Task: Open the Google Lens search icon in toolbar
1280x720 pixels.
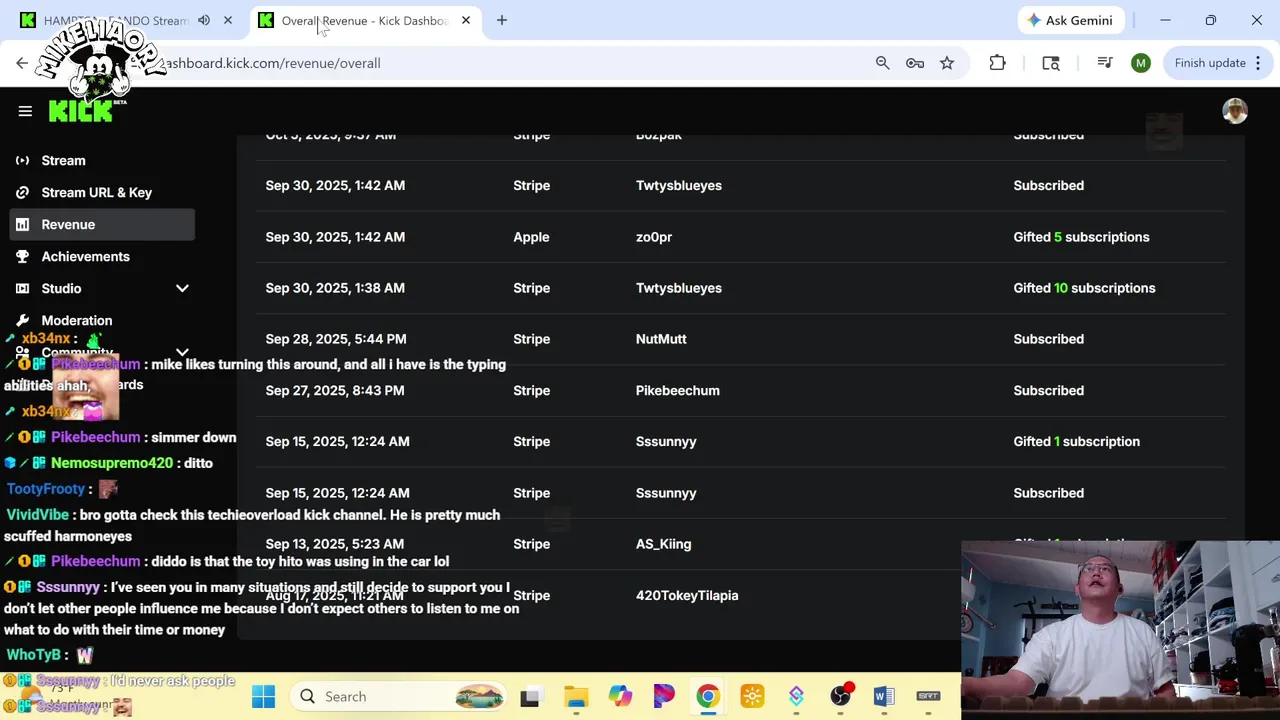Action: (x=1051, y=63)
